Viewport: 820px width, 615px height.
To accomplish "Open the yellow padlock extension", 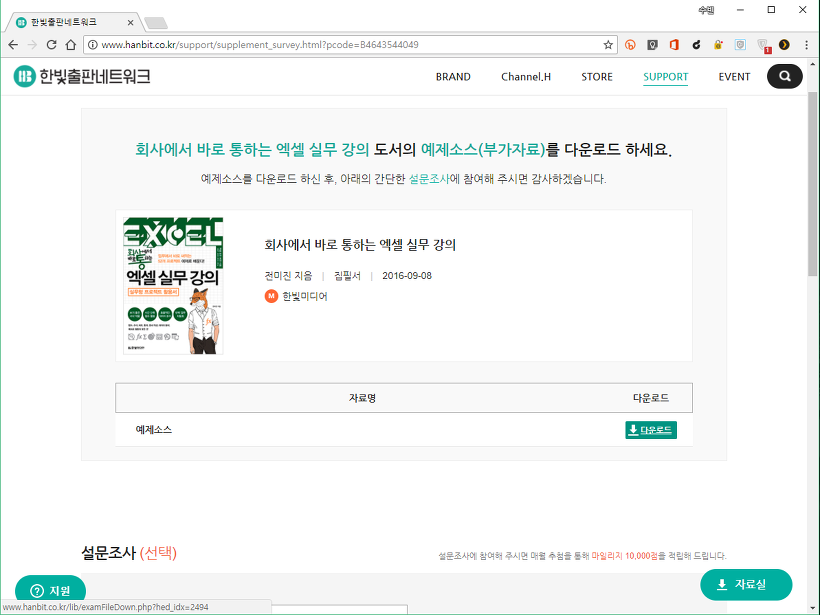I will (718, 45).
